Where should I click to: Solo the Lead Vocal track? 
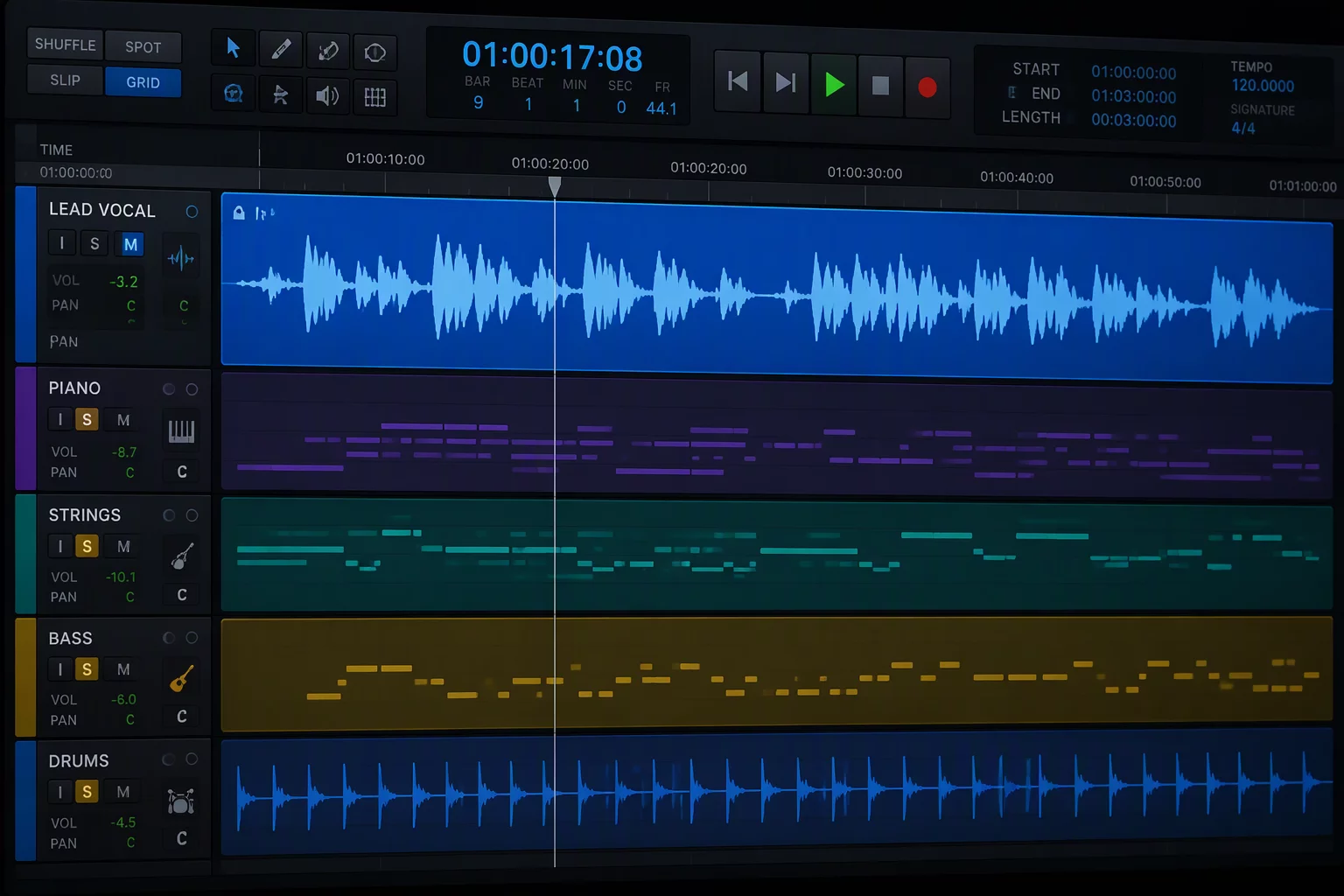94,243
